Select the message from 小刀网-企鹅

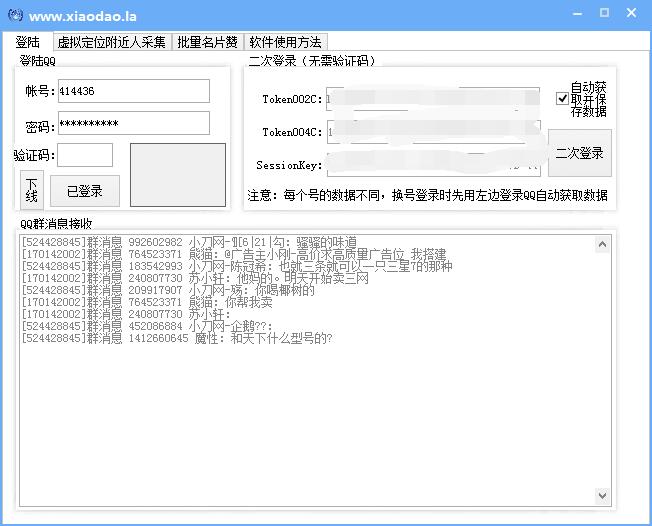pyautogui.click(x=147, y=326)
